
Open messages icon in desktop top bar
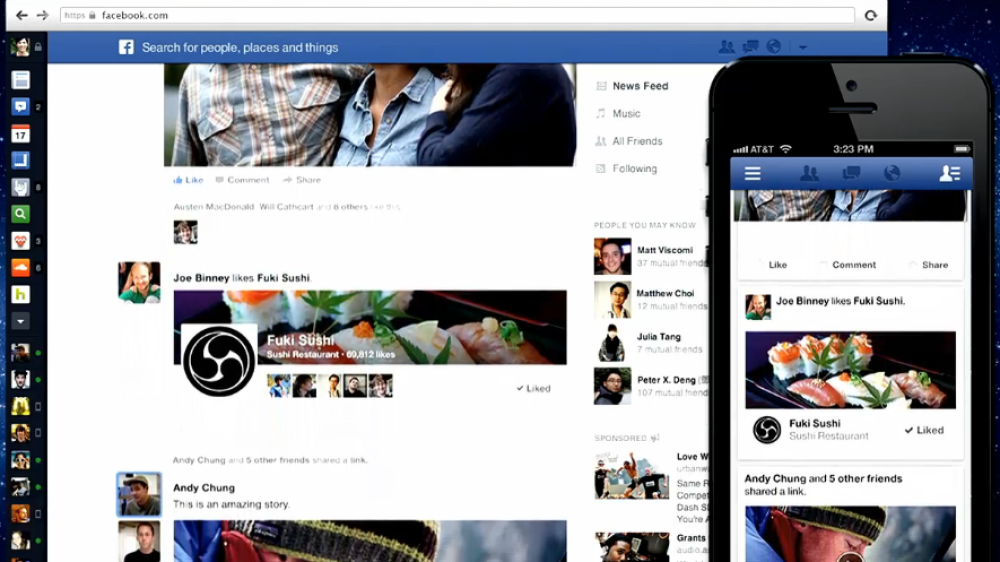[751, 47]
